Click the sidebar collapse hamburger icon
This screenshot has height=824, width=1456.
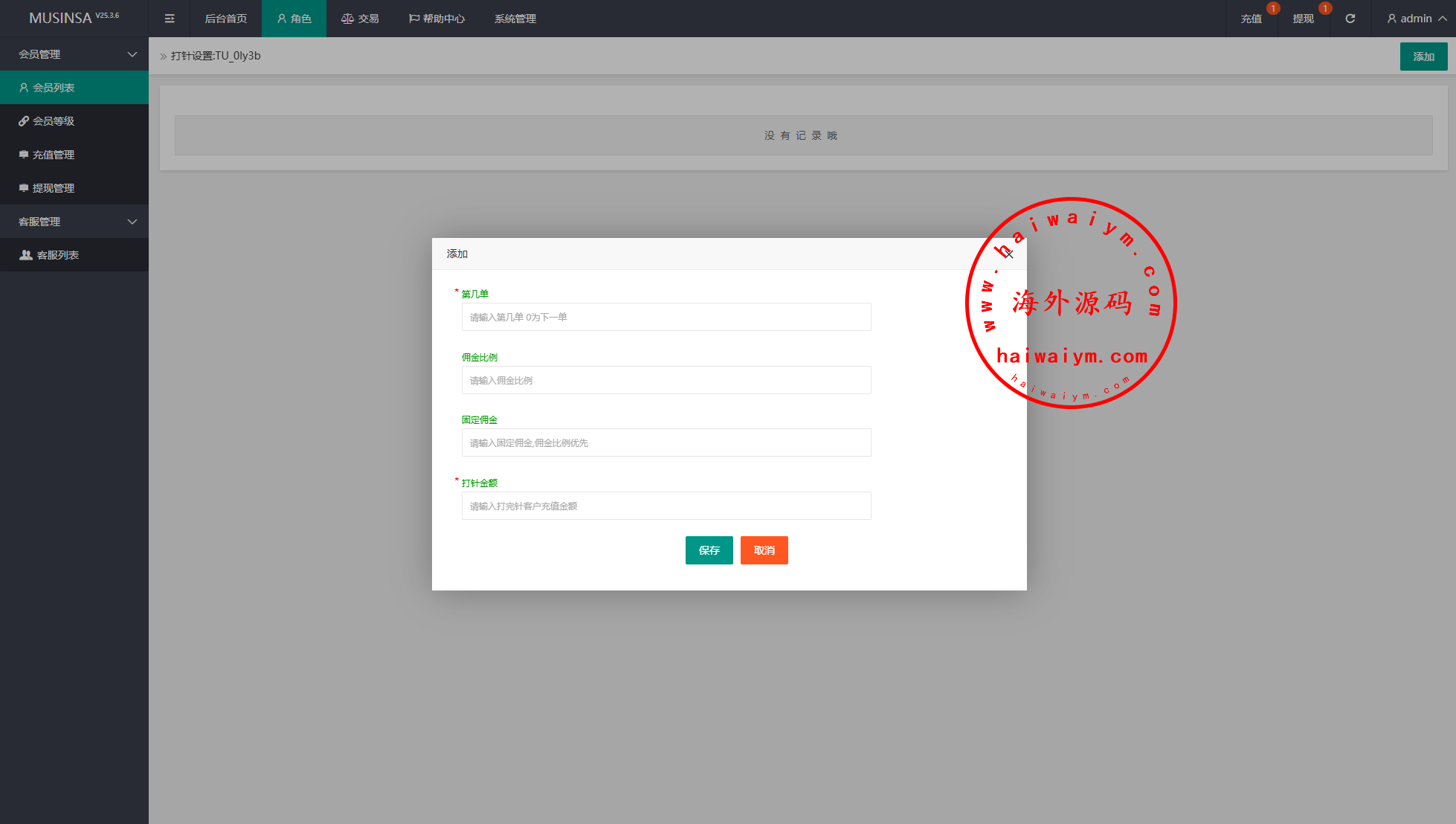point(170,19)
